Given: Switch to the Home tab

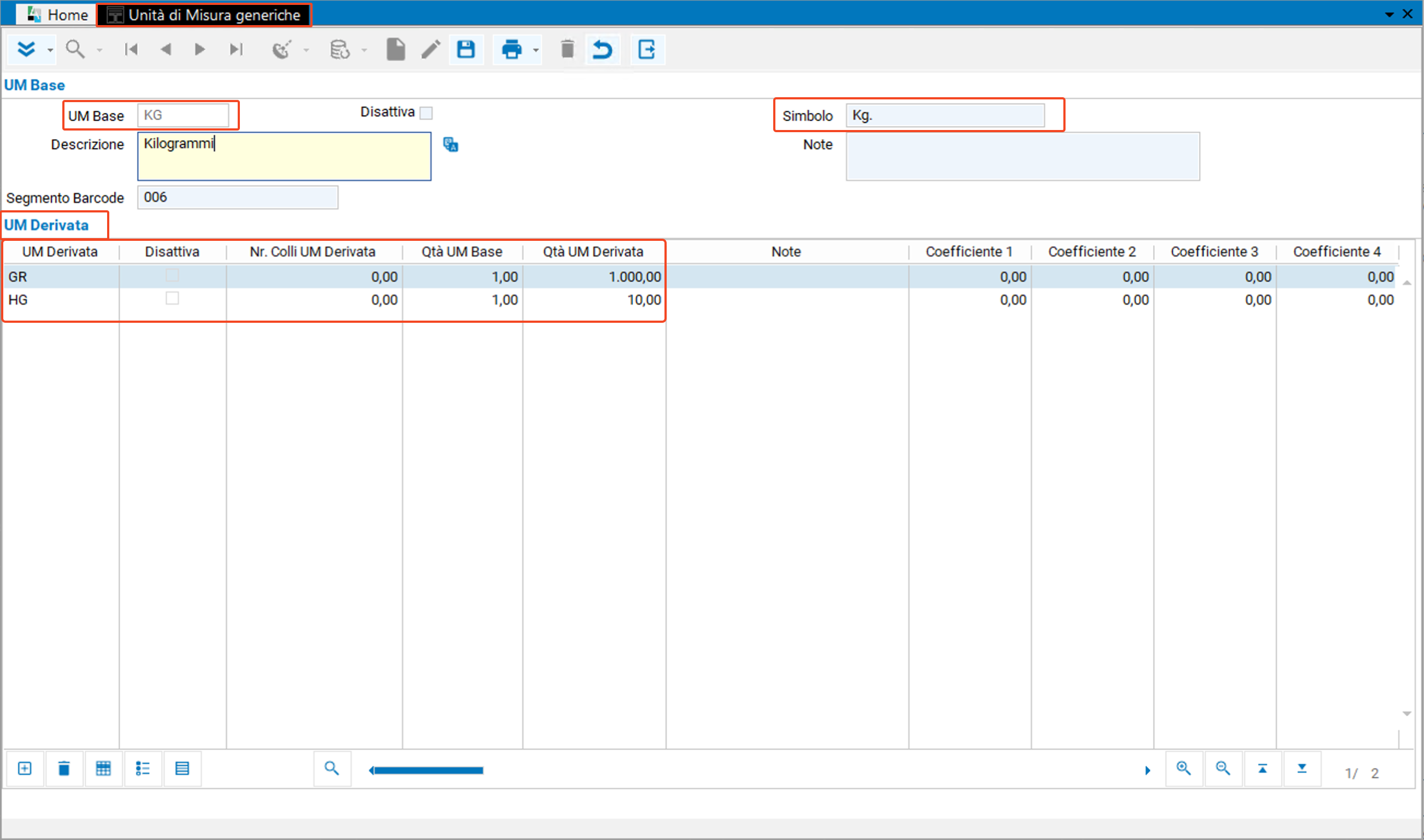Looking at the screenshot, I should tap(57, 15).
